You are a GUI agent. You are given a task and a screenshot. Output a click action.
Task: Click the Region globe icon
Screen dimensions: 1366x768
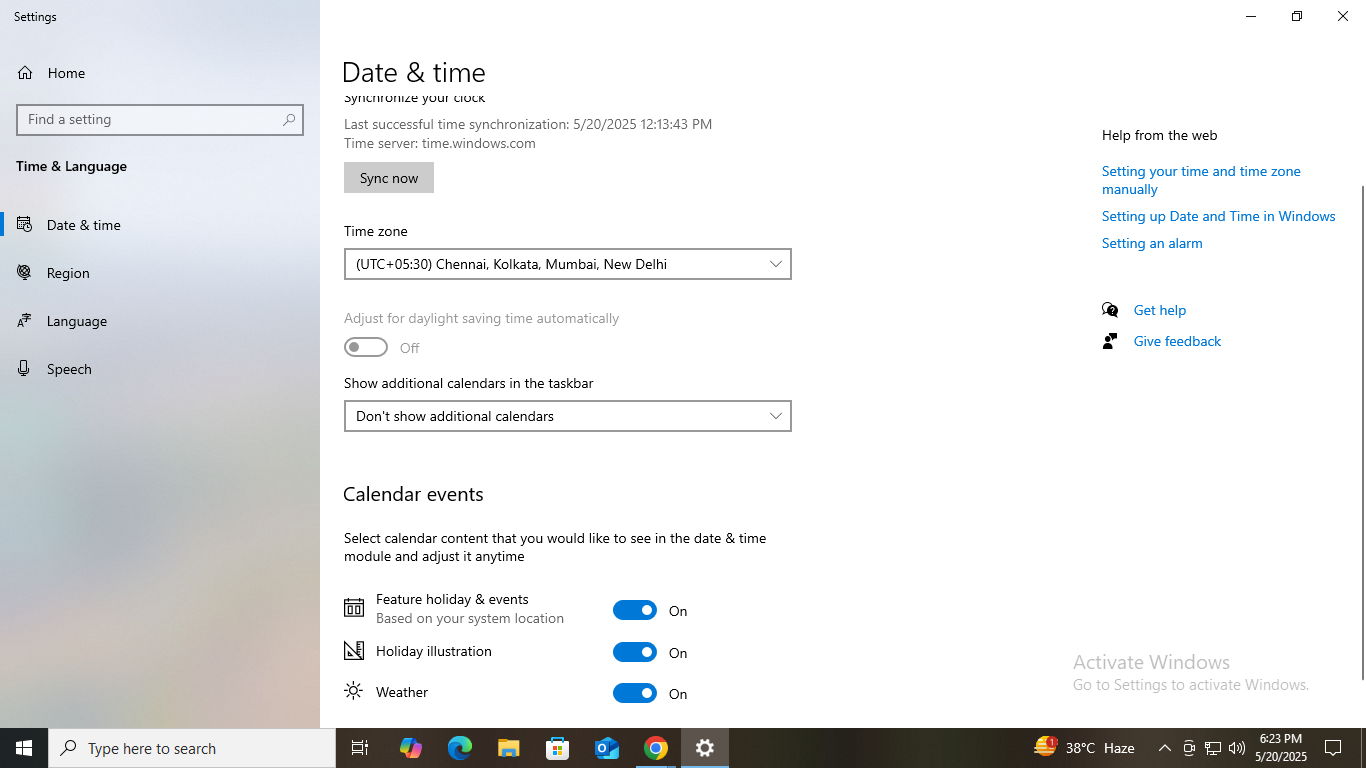click(25, 273)
